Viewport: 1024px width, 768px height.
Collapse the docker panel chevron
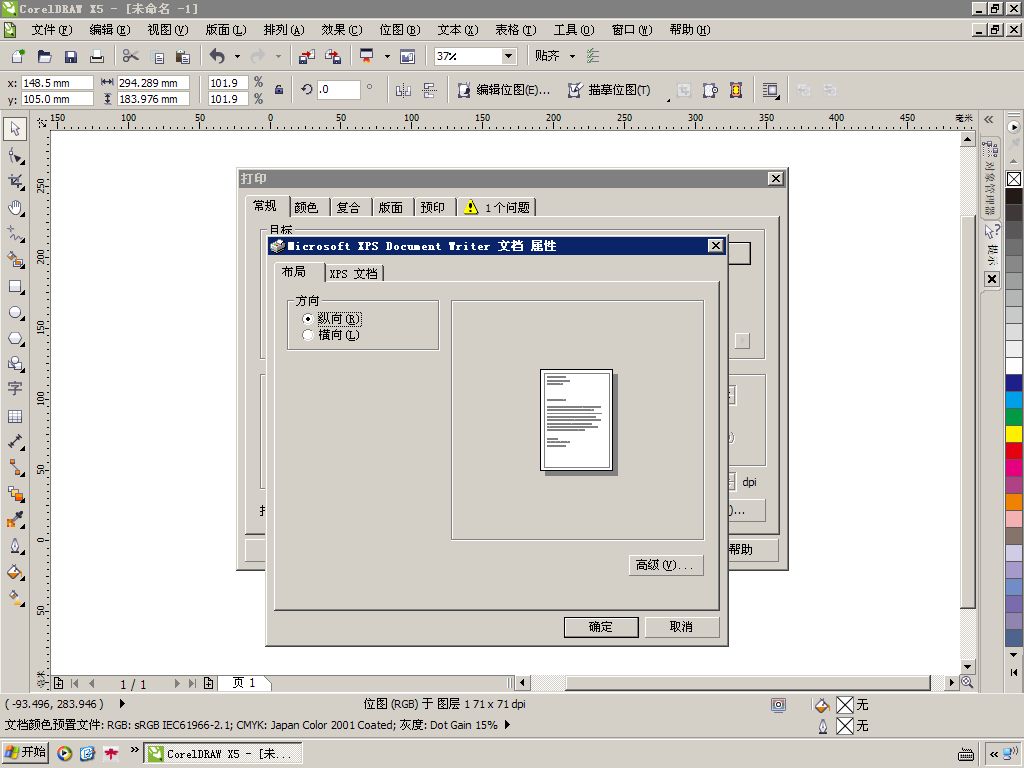(989, 120)
